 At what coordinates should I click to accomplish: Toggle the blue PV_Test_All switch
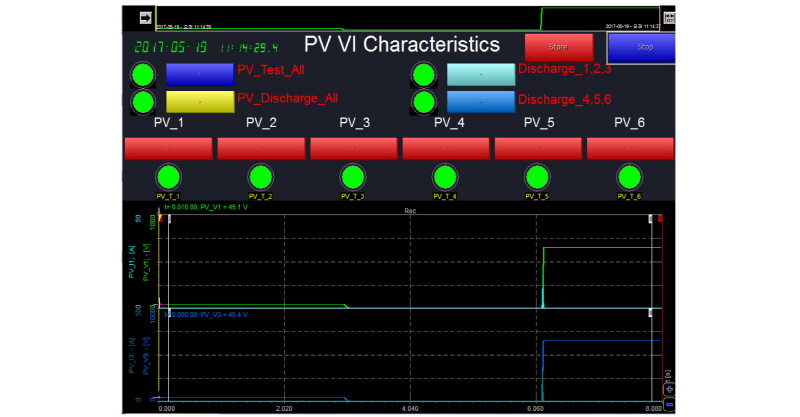click(x=199, y=75)
